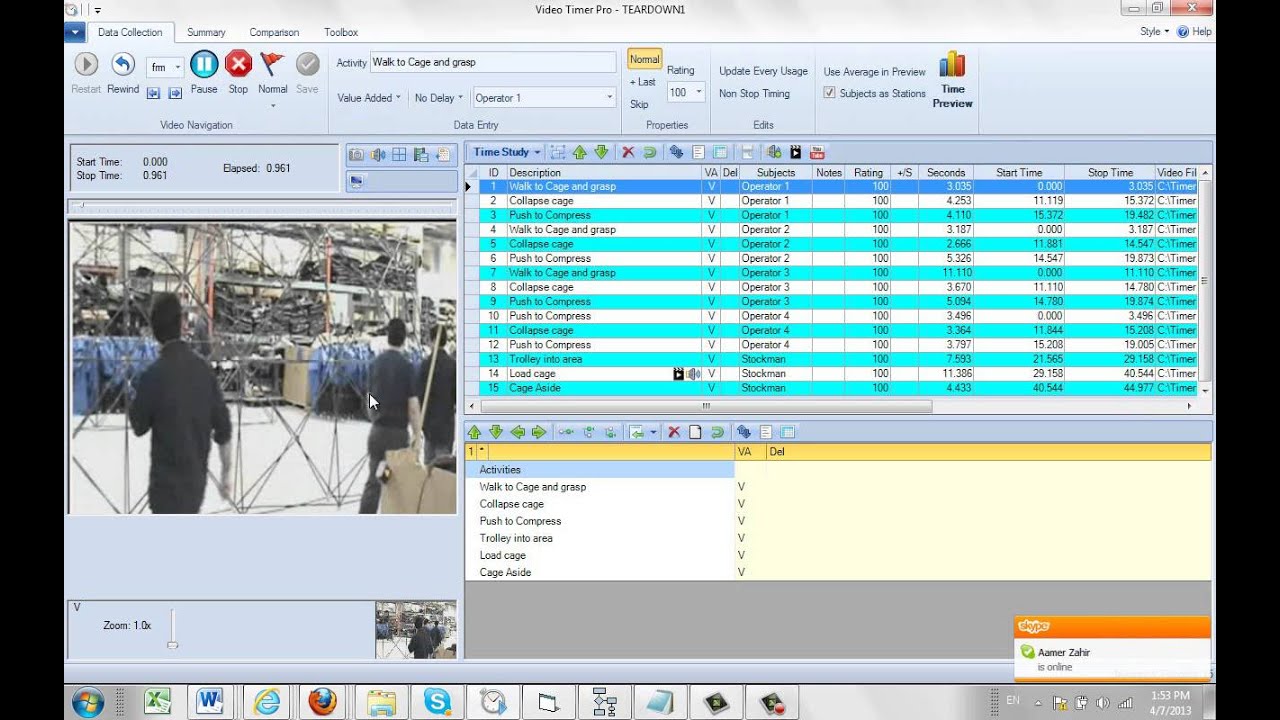Click the Skip button
This screenshot has width=1280, height=720.
639,104
